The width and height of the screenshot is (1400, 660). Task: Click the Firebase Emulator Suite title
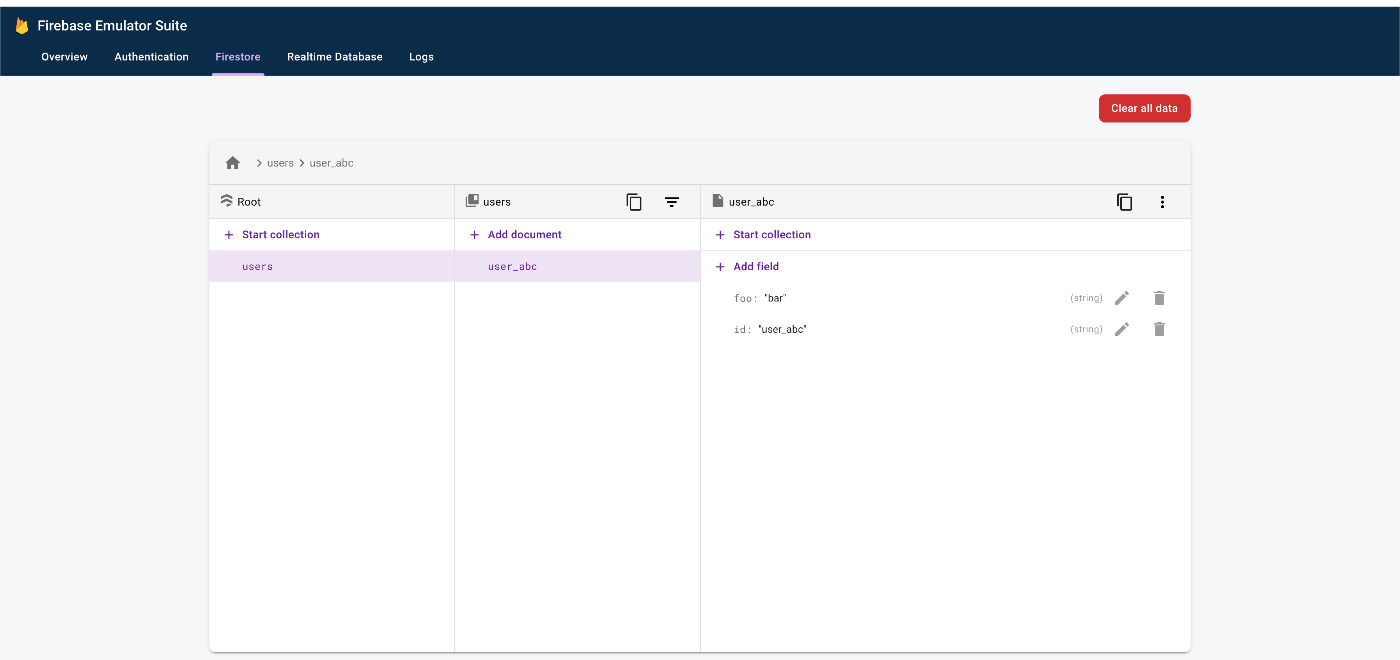pos(112,26)
